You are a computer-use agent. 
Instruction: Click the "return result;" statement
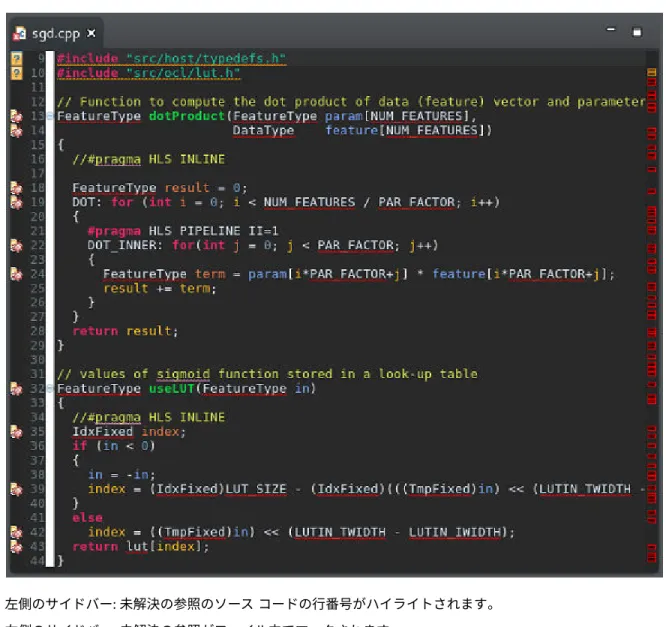point(125,331)
